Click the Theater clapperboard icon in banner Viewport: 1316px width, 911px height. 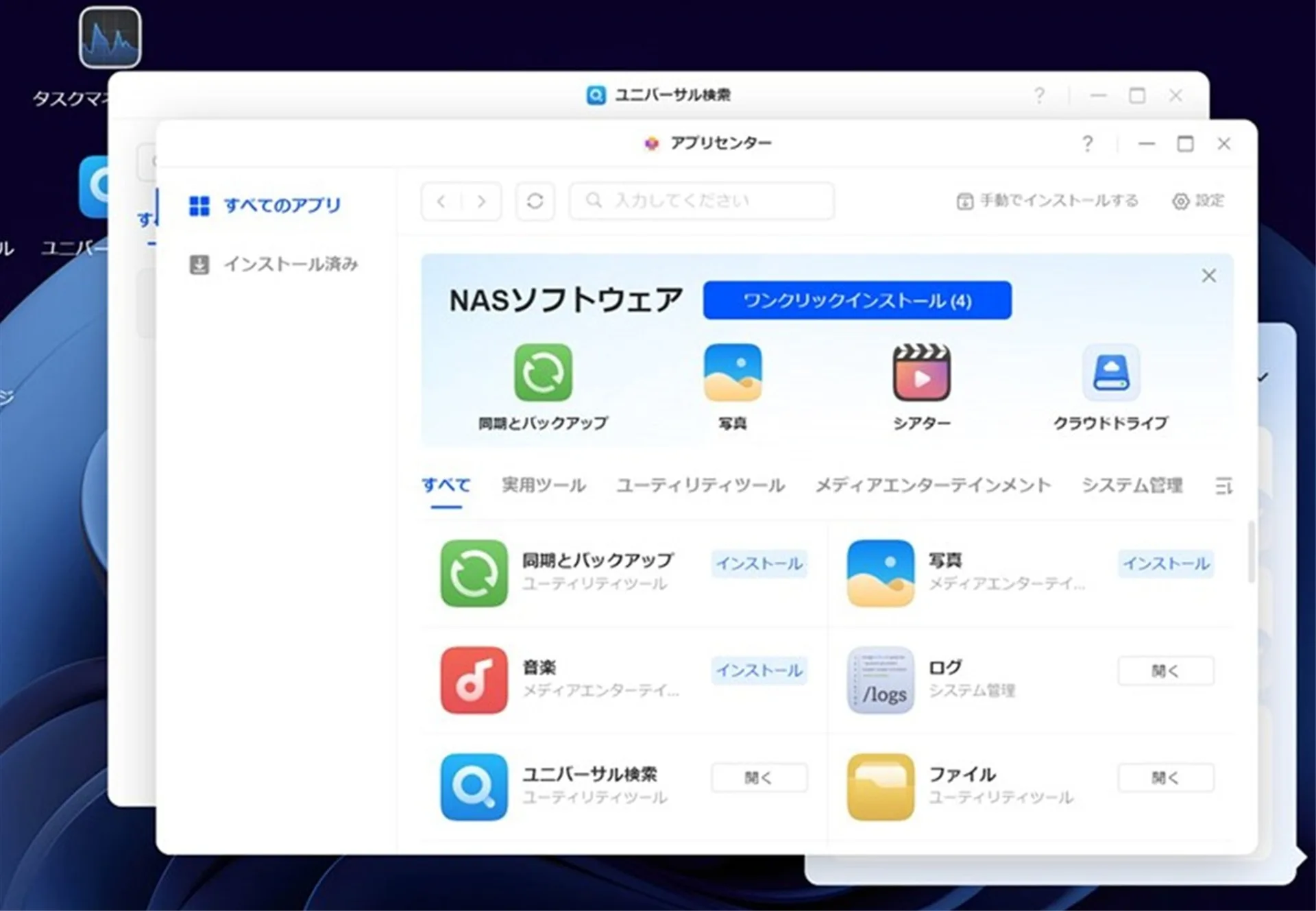pyautogui.click(x=921, y=372)
